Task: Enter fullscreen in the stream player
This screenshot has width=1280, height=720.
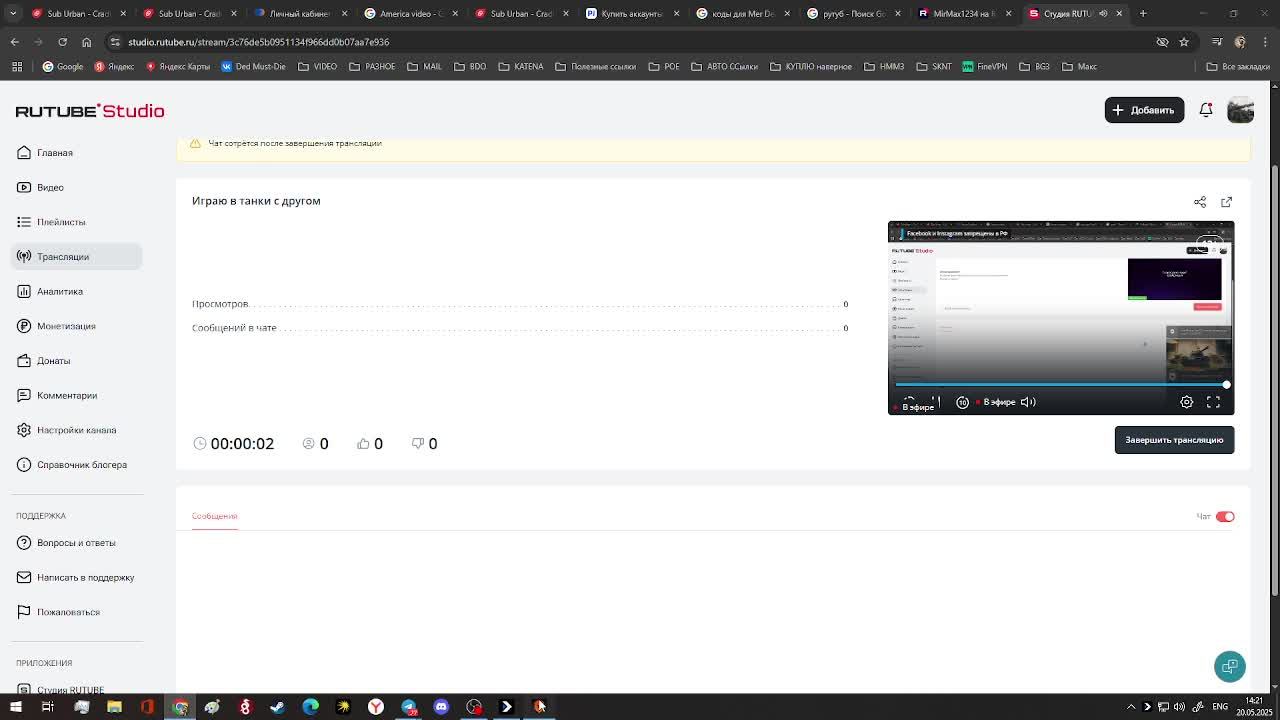Action: point(1213,402)
